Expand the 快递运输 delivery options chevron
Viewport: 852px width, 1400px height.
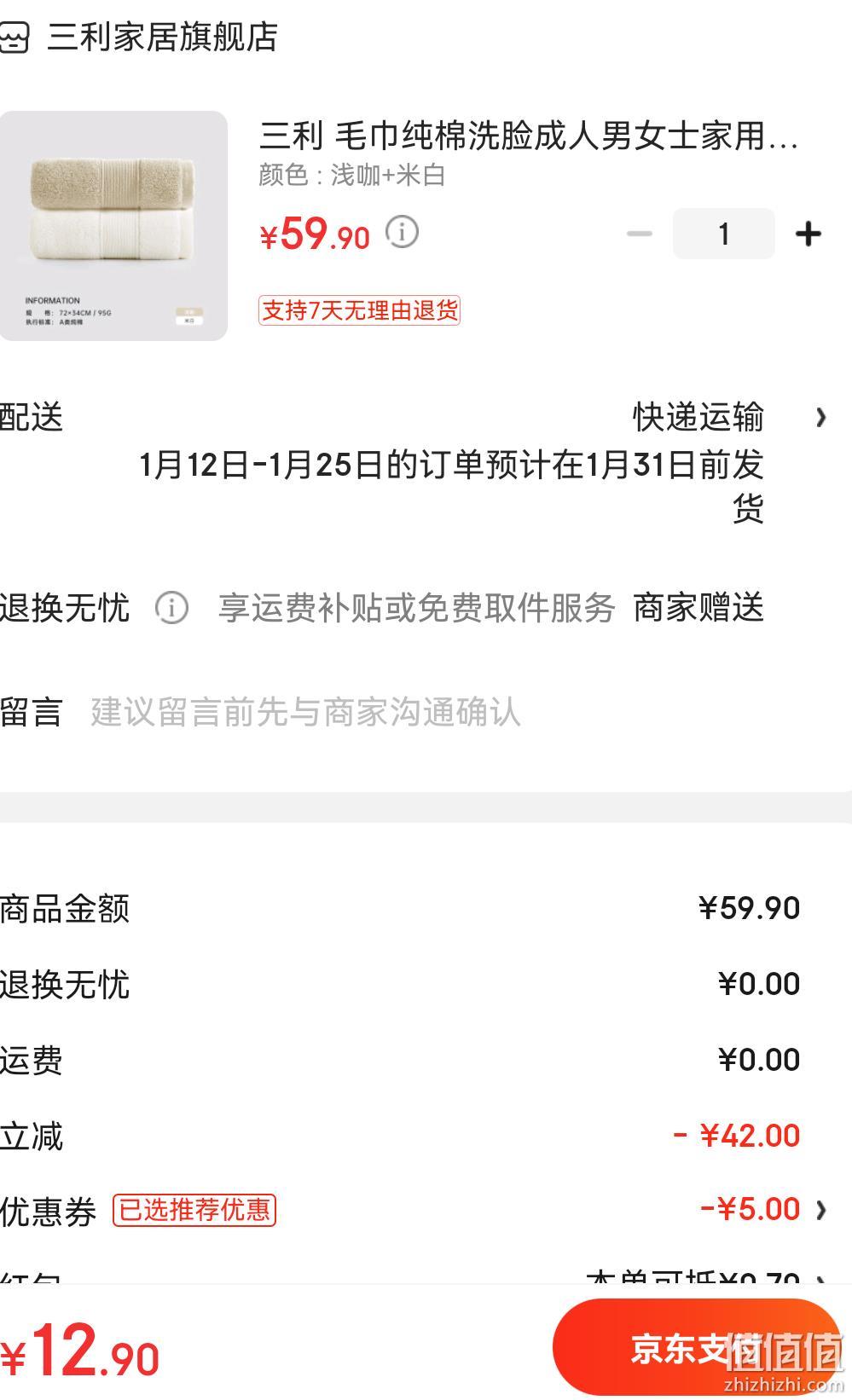coord(820,418)
